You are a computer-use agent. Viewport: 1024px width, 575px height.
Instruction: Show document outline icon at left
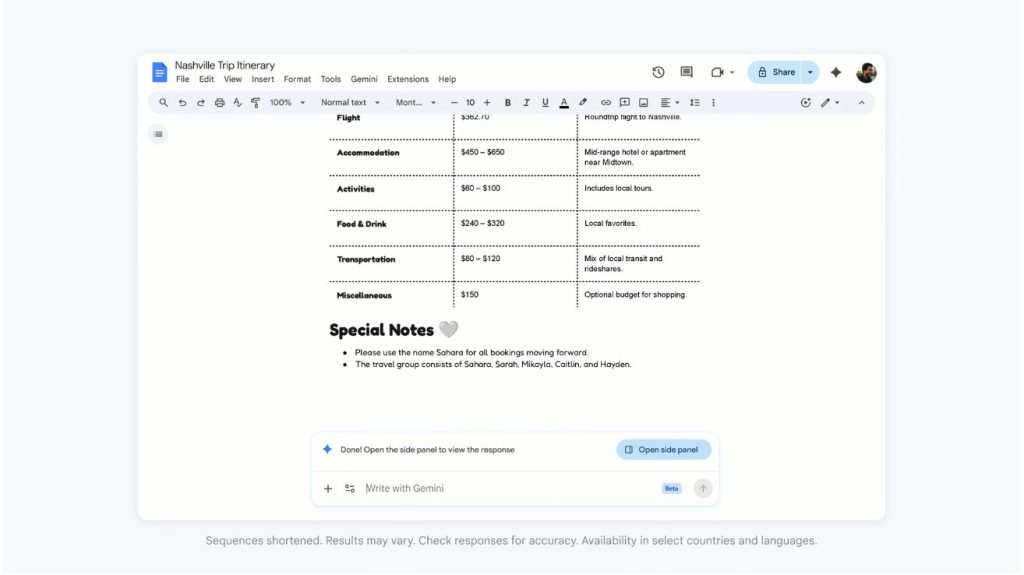click(158, 134)
